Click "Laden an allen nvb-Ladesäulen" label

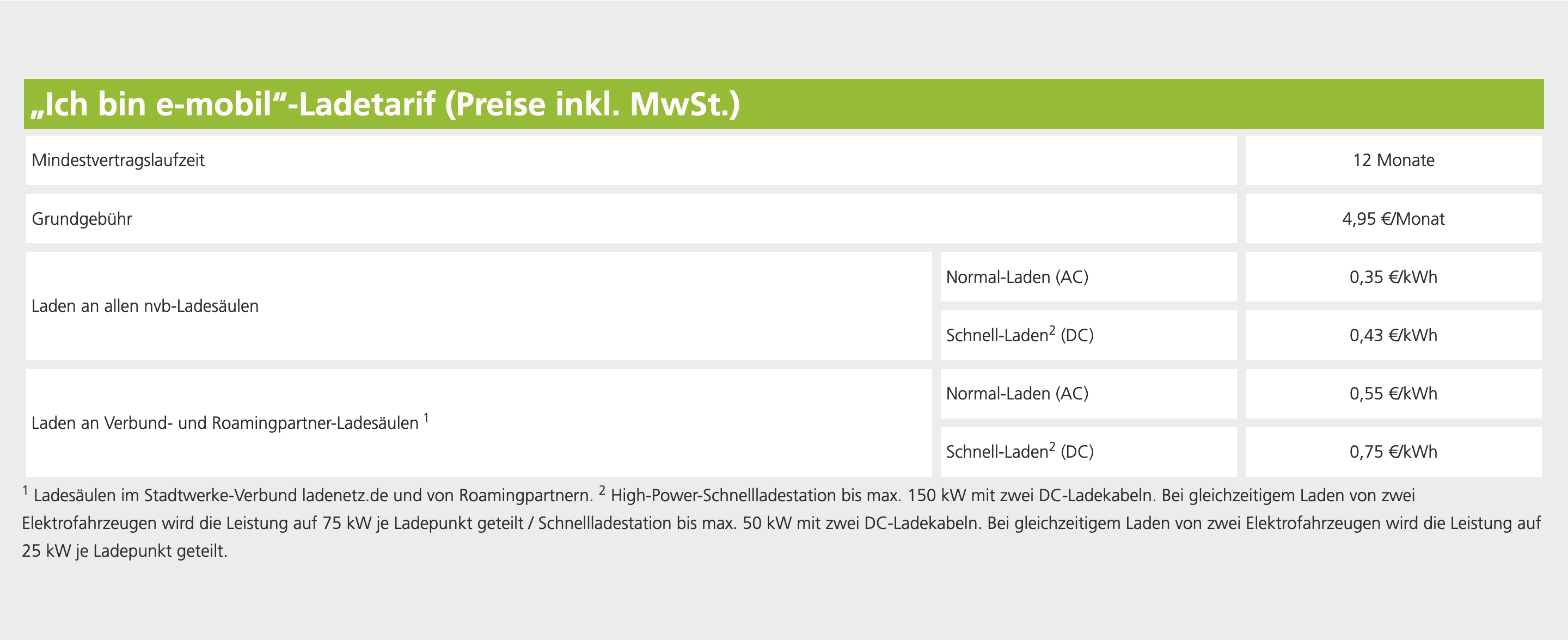coord(145,306)
